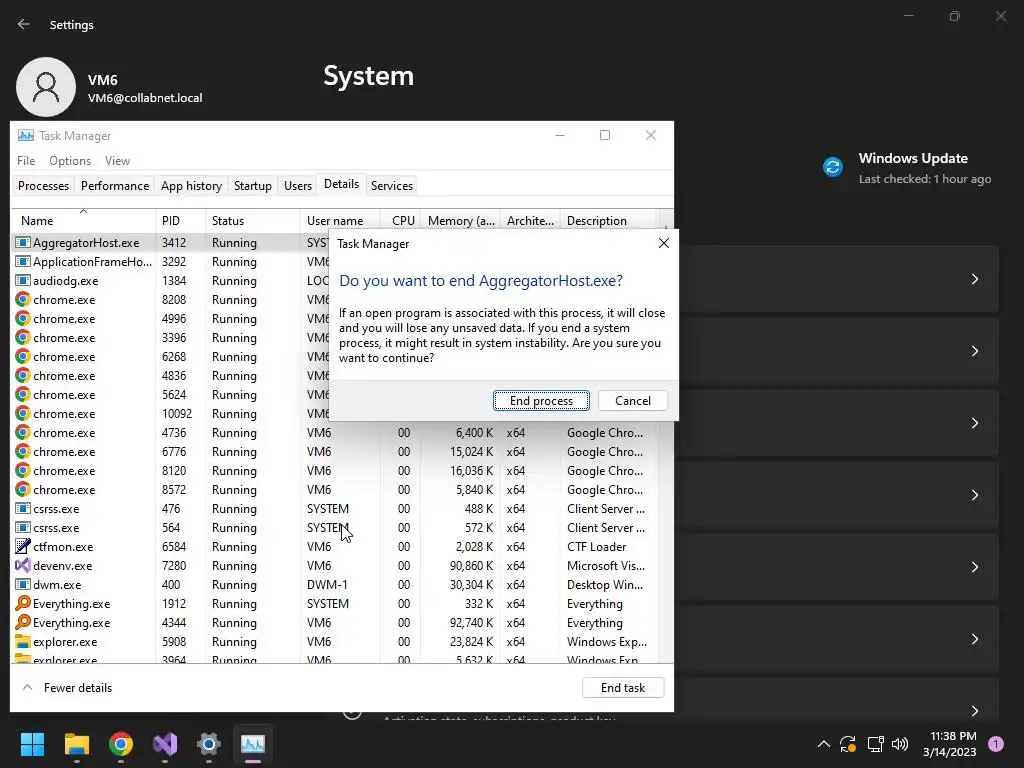Open Google Chrome from the taskbar
Viewport: 1024px width, 768px height.
121,744
